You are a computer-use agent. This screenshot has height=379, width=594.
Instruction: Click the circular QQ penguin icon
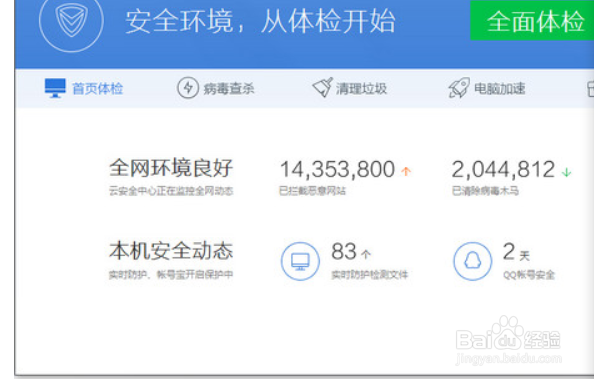click(x=472, y=261)
